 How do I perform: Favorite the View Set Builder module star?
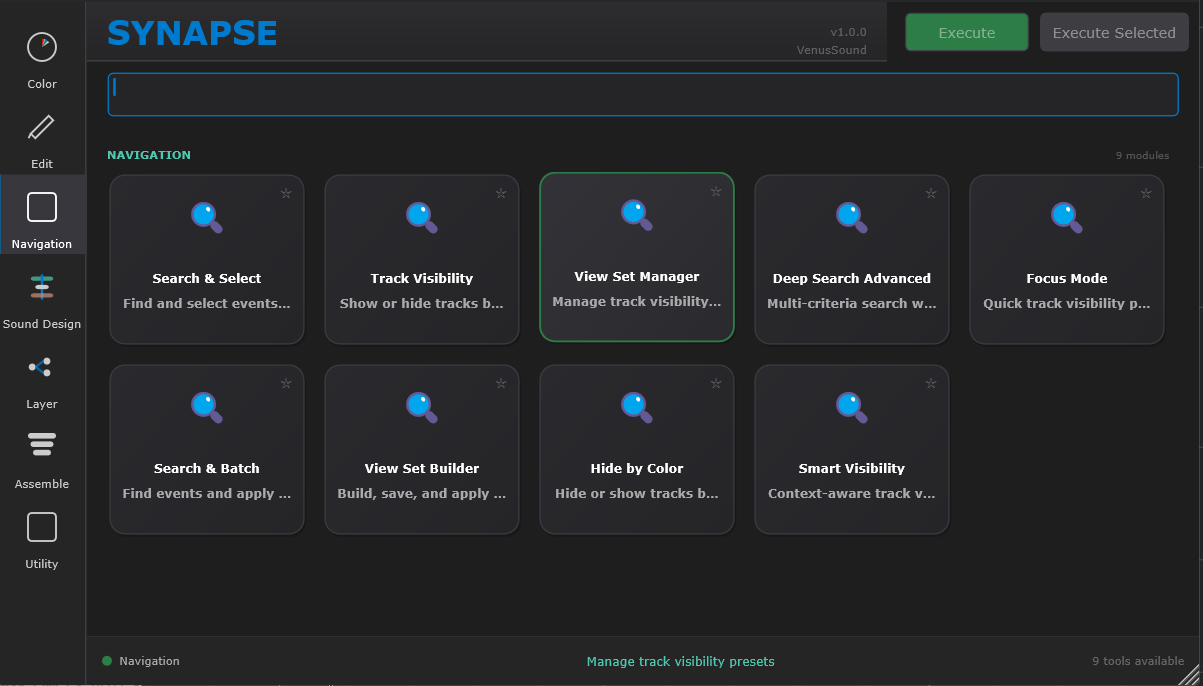point(501,383)
